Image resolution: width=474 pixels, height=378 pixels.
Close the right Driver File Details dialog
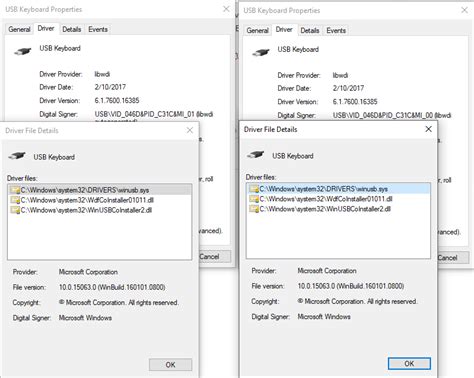429,129
